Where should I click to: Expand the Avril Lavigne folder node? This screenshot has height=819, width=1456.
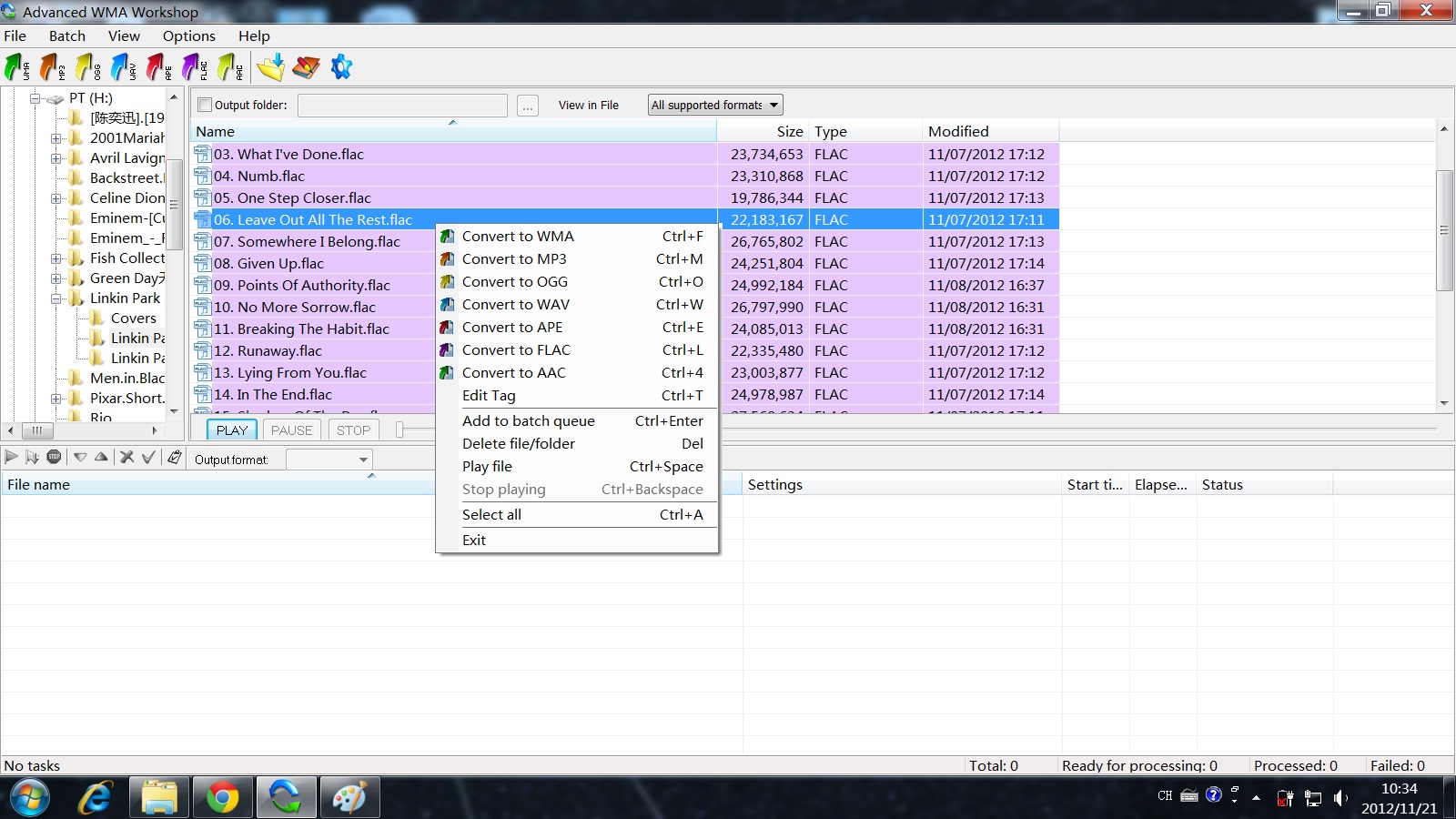56,158
